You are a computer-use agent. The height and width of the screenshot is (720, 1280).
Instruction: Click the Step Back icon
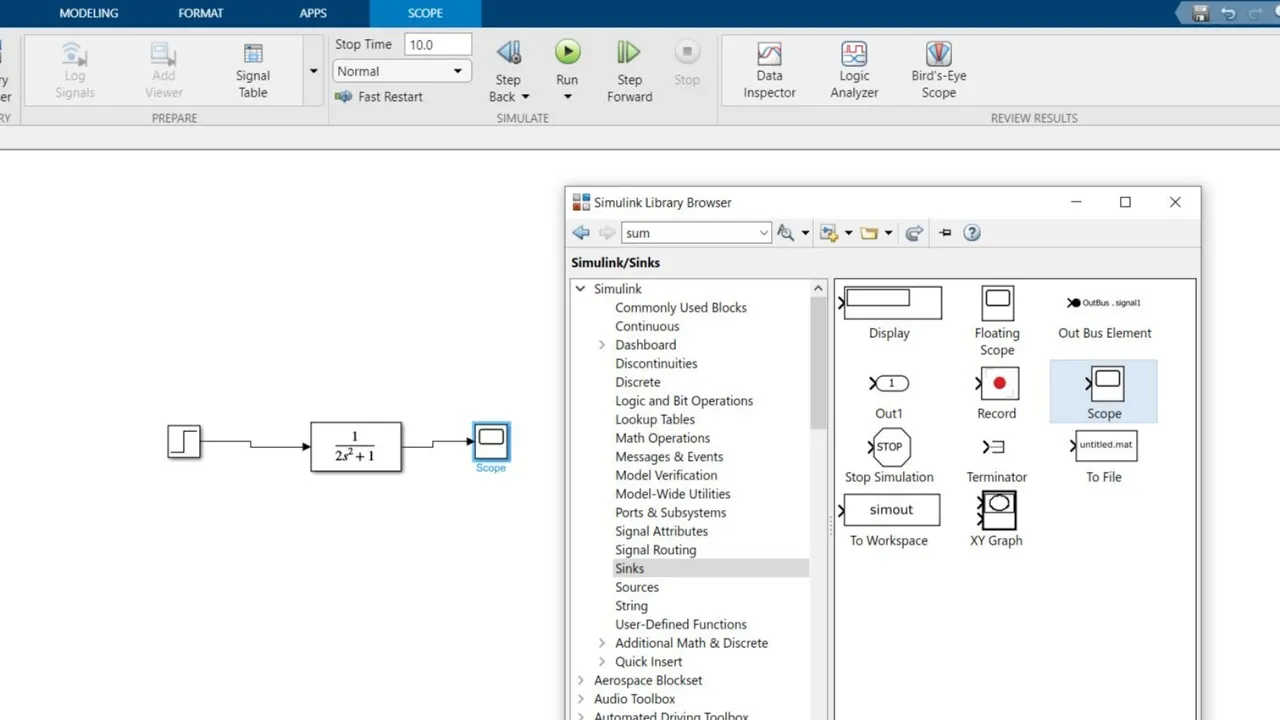pos(508,52)
